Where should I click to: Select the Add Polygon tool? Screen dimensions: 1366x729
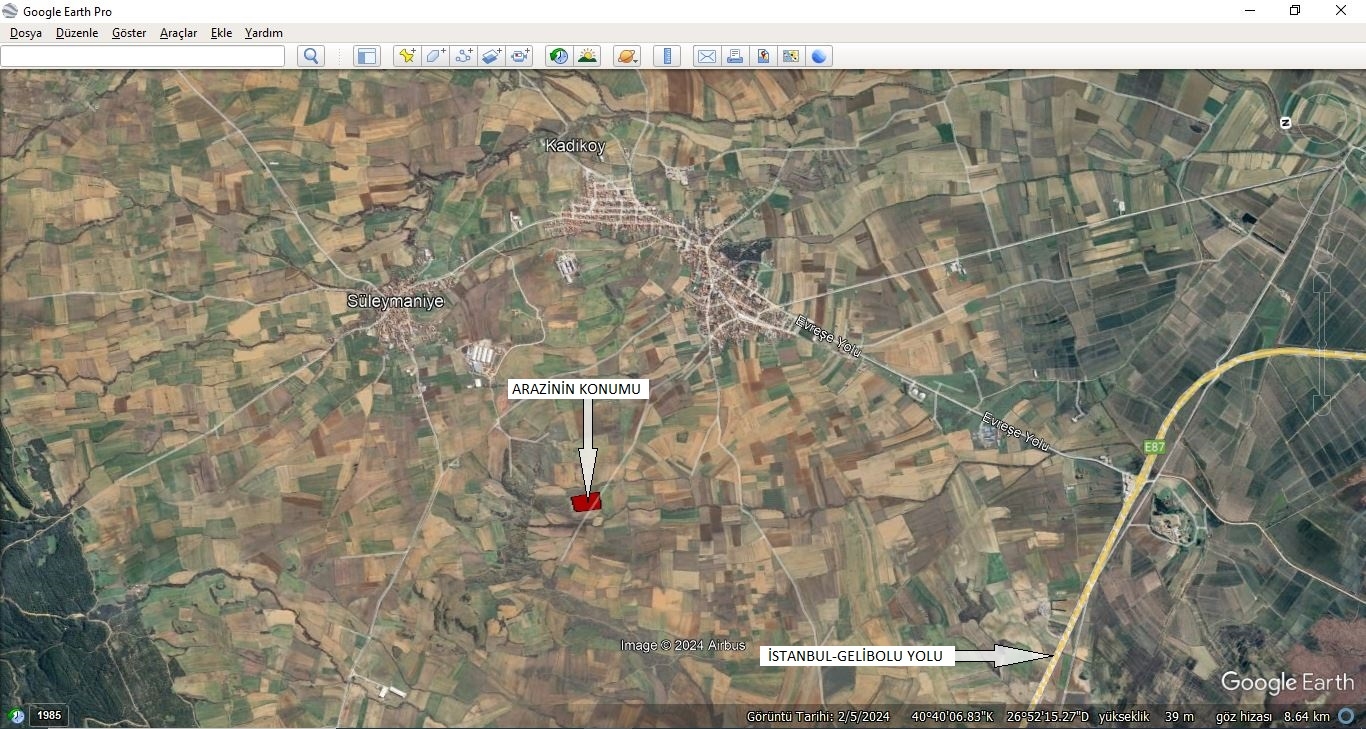point(435,56)
